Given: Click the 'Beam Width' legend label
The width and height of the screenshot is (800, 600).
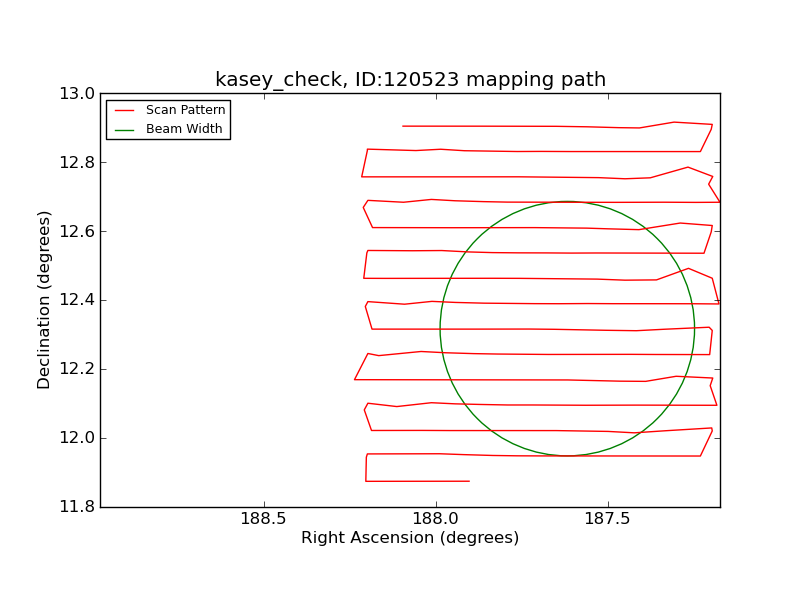Looking at the screenshot, I should pyautogui.click(x=184, y=129).
